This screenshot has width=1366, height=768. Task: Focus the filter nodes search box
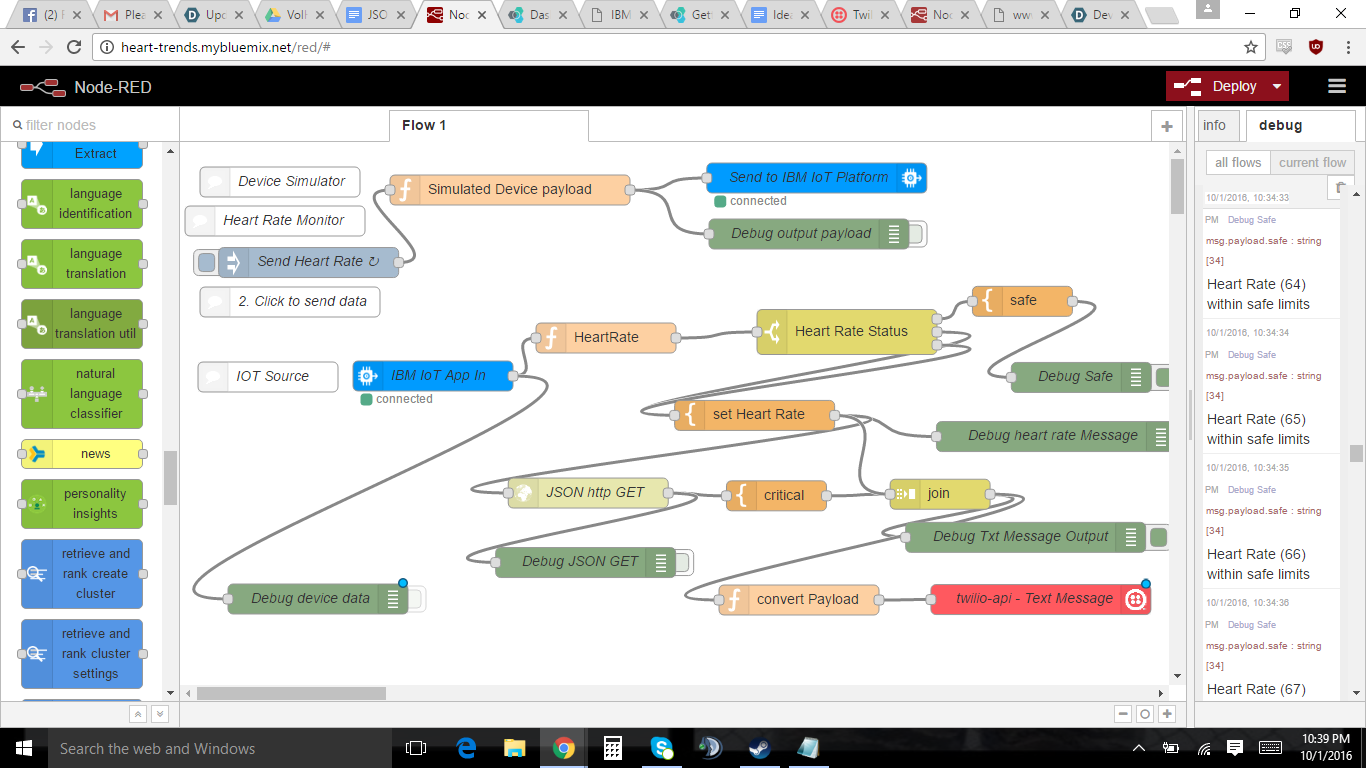[x=90, y=125]
